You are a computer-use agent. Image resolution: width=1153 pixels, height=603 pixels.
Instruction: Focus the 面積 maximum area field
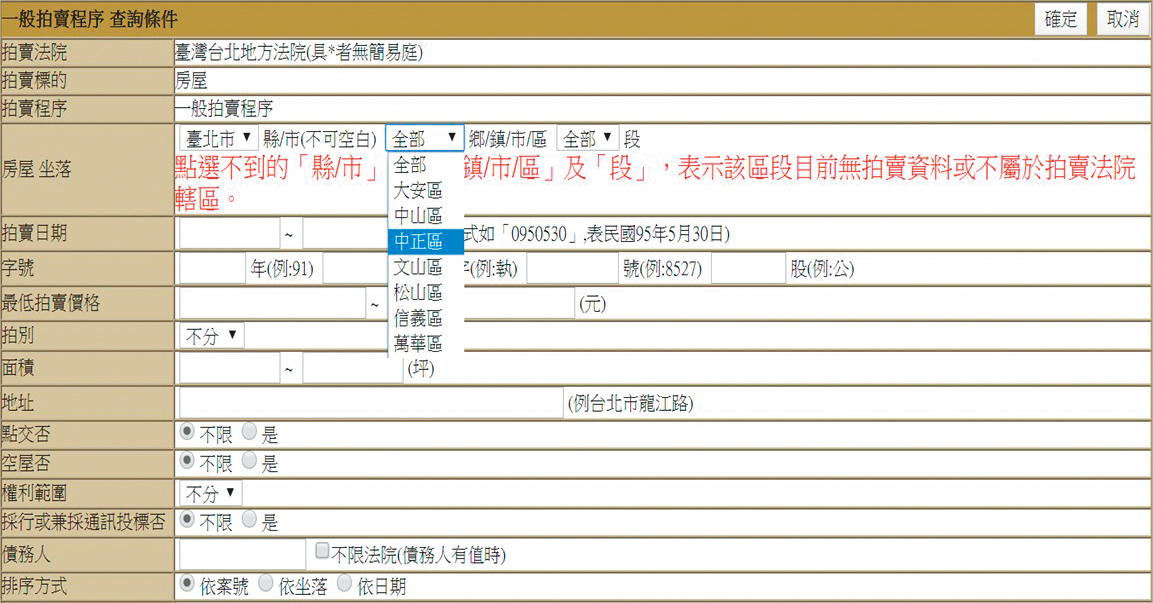click(x=353, y=368)
